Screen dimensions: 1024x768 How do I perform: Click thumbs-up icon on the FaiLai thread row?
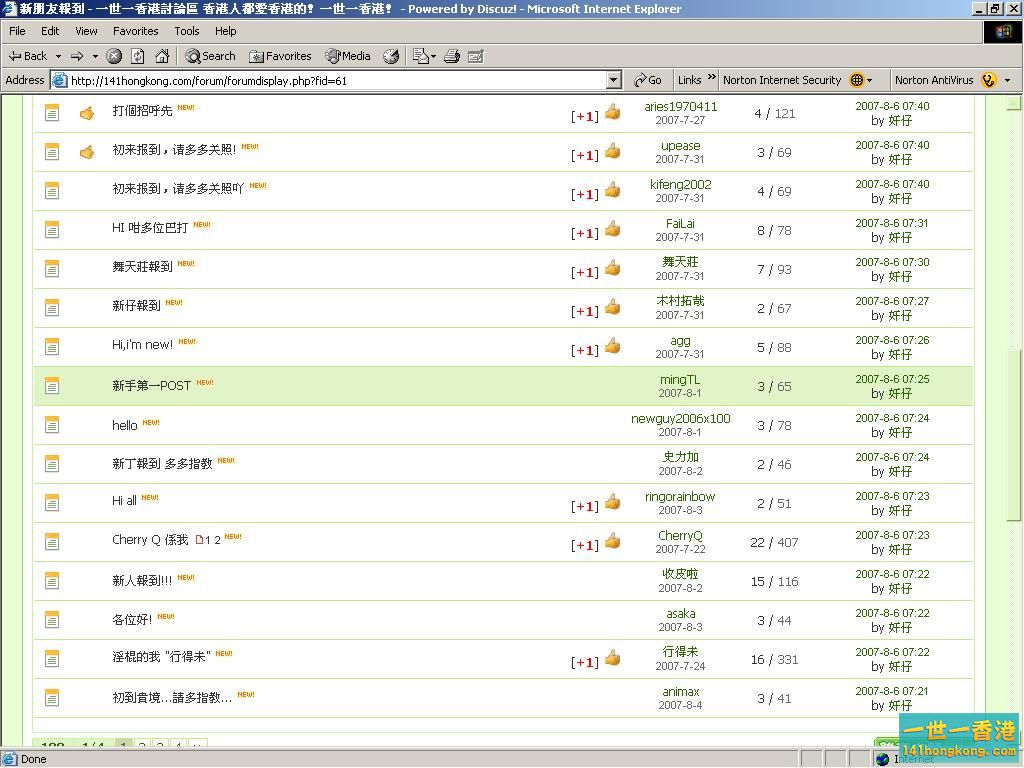point(612,230)
